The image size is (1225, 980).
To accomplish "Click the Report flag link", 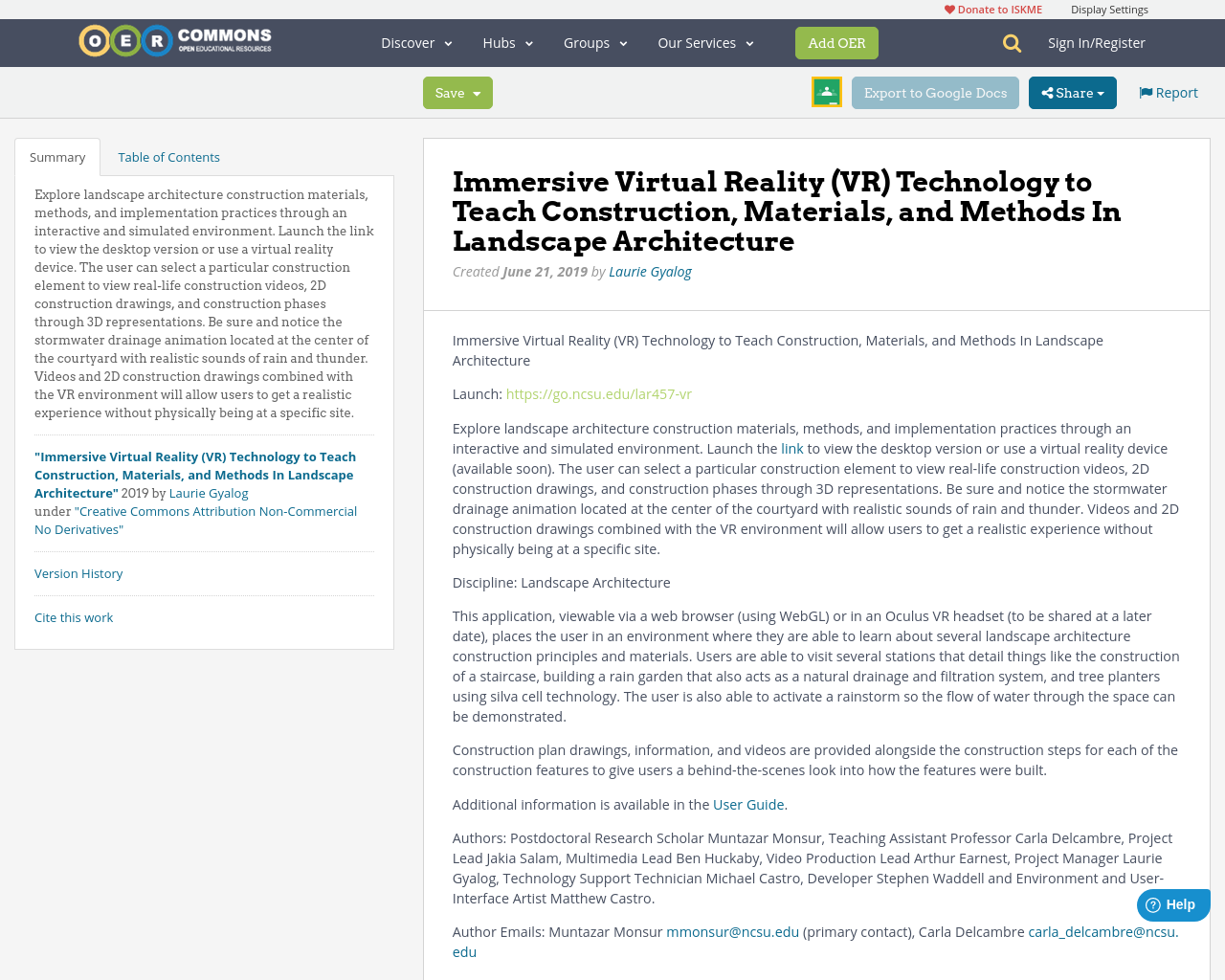I will [x=1168, y=93].
